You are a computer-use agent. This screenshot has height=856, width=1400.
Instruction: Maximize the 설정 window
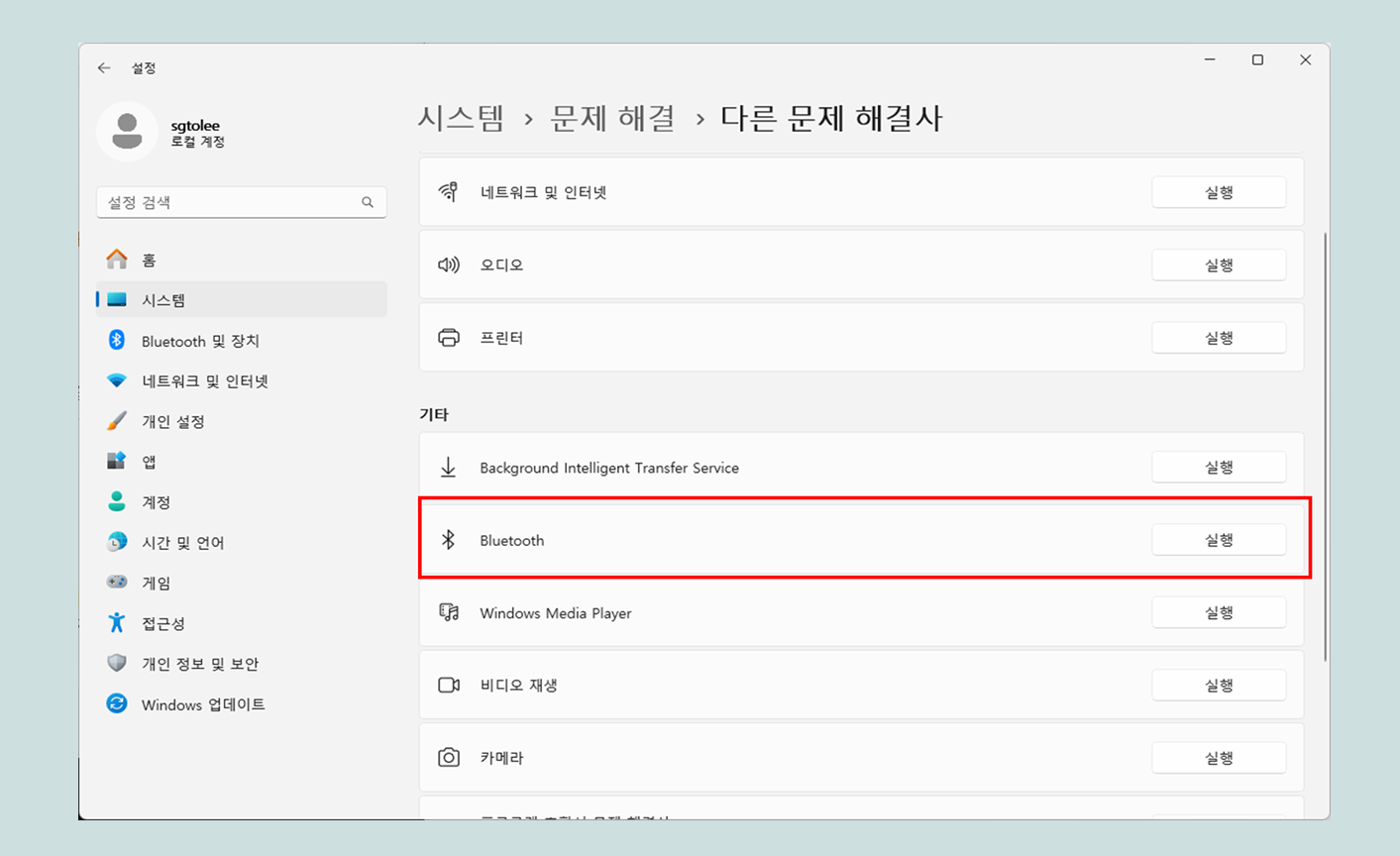pyautogui.click(x=1257, y=60)
